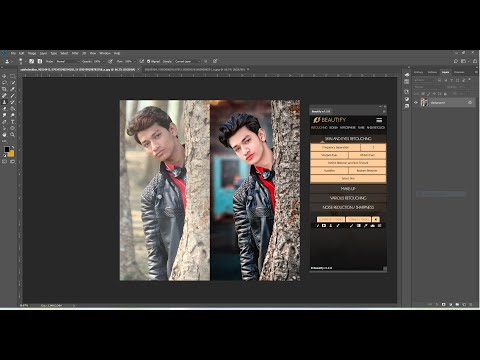This screenshot has width=480, height=360.
Task: Toggle ignore adjustment layers when cloning
Action: [206, 61]
